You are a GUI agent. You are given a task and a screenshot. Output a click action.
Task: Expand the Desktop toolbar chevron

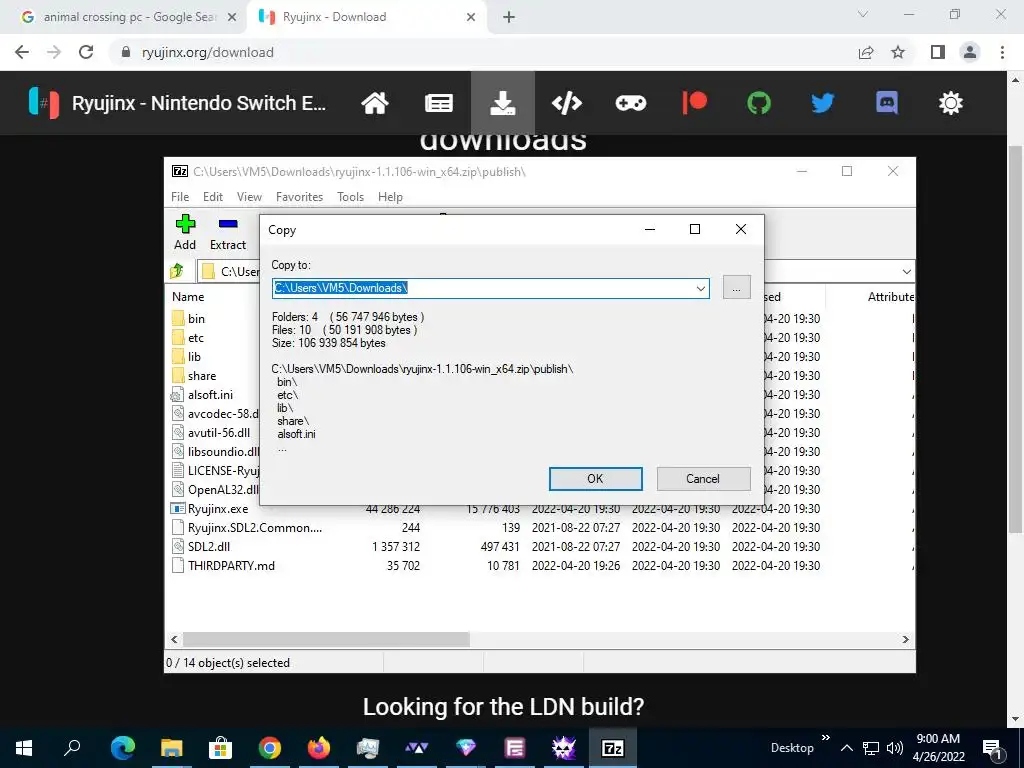coord(825,738)
